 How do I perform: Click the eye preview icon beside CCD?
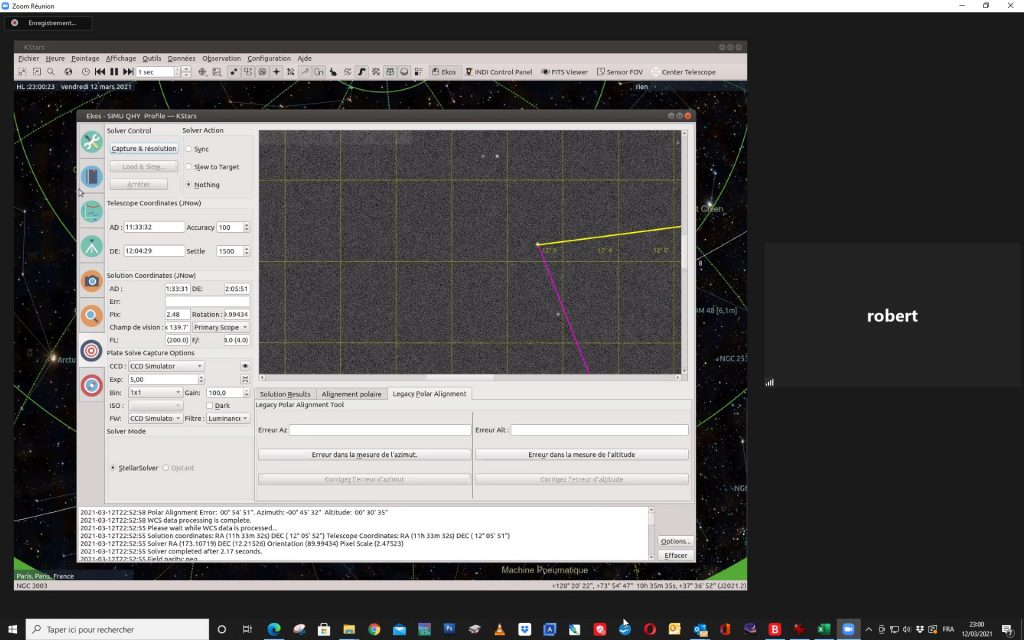point(245,366)
